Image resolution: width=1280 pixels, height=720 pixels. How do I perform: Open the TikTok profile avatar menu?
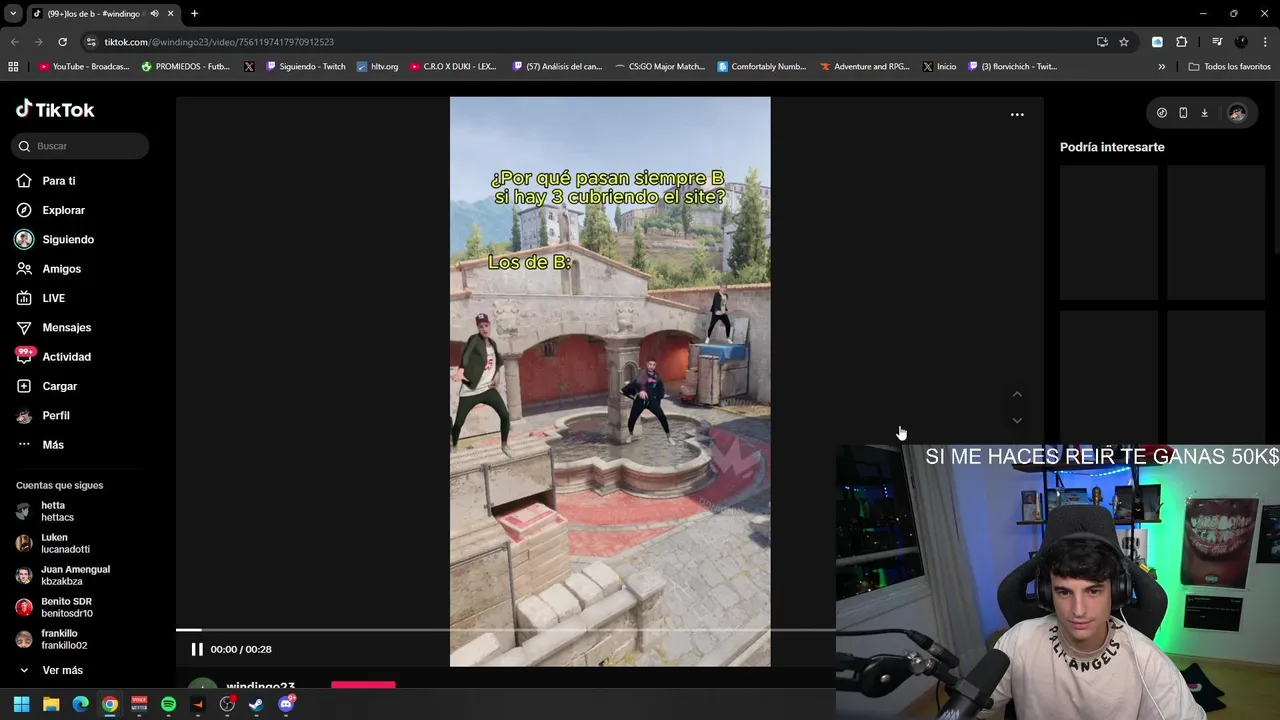(x=1237, y=113)
